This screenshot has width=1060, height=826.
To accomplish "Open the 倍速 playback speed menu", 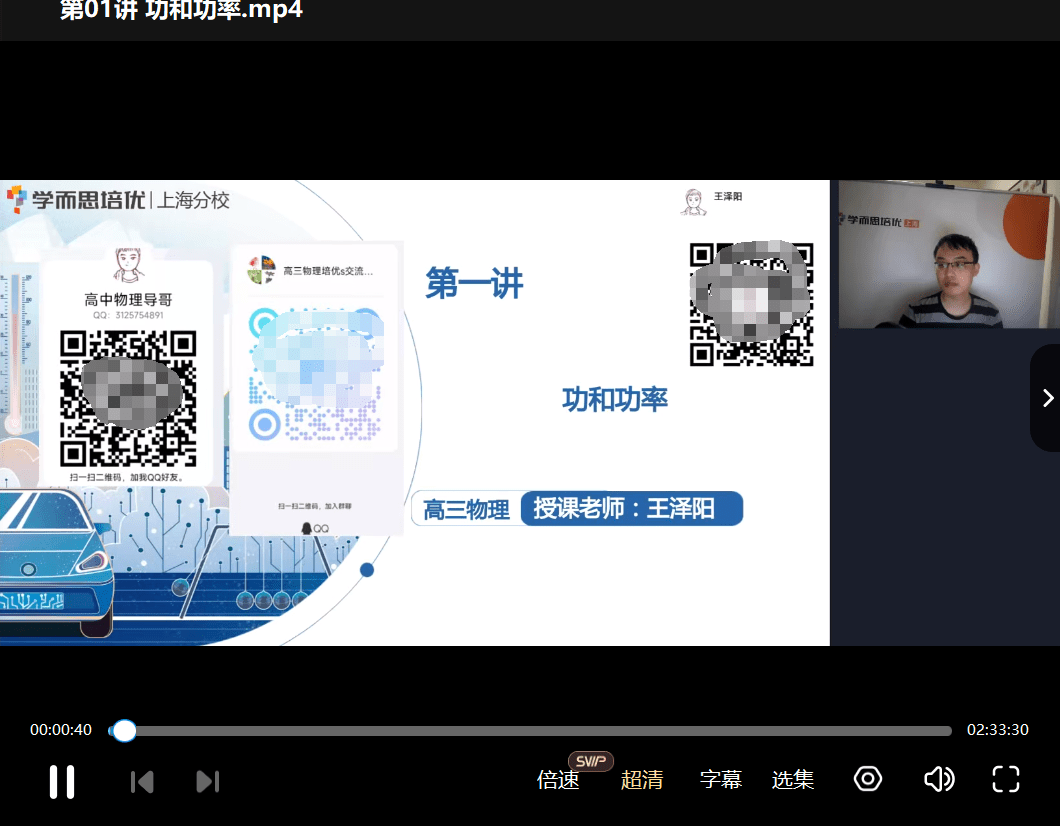I will [x=558, y=780].
